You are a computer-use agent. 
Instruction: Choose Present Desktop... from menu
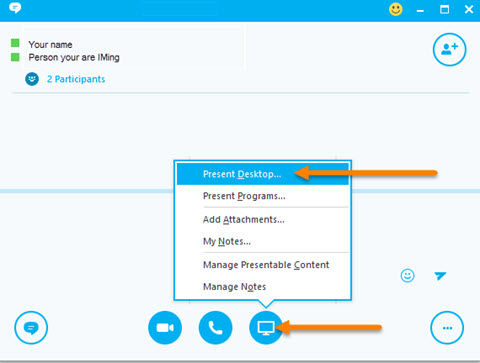point(263,174)
